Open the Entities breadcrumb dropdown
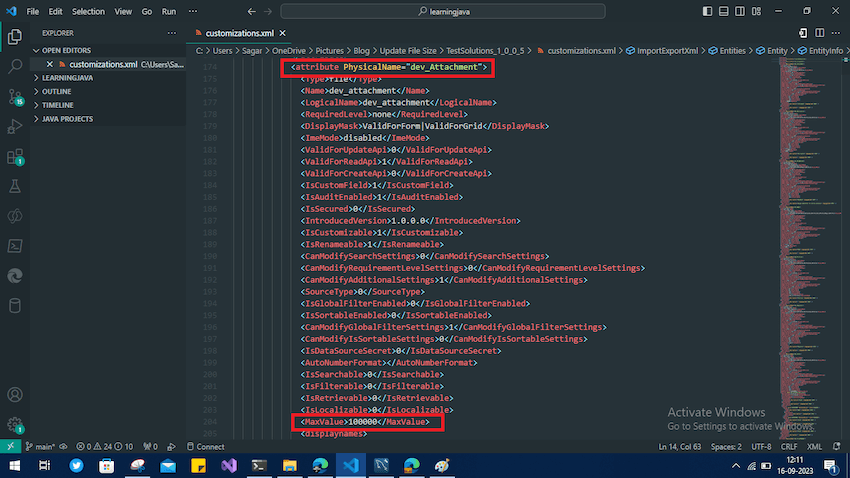The image size is (850, 478). click(x=732, y=50)
